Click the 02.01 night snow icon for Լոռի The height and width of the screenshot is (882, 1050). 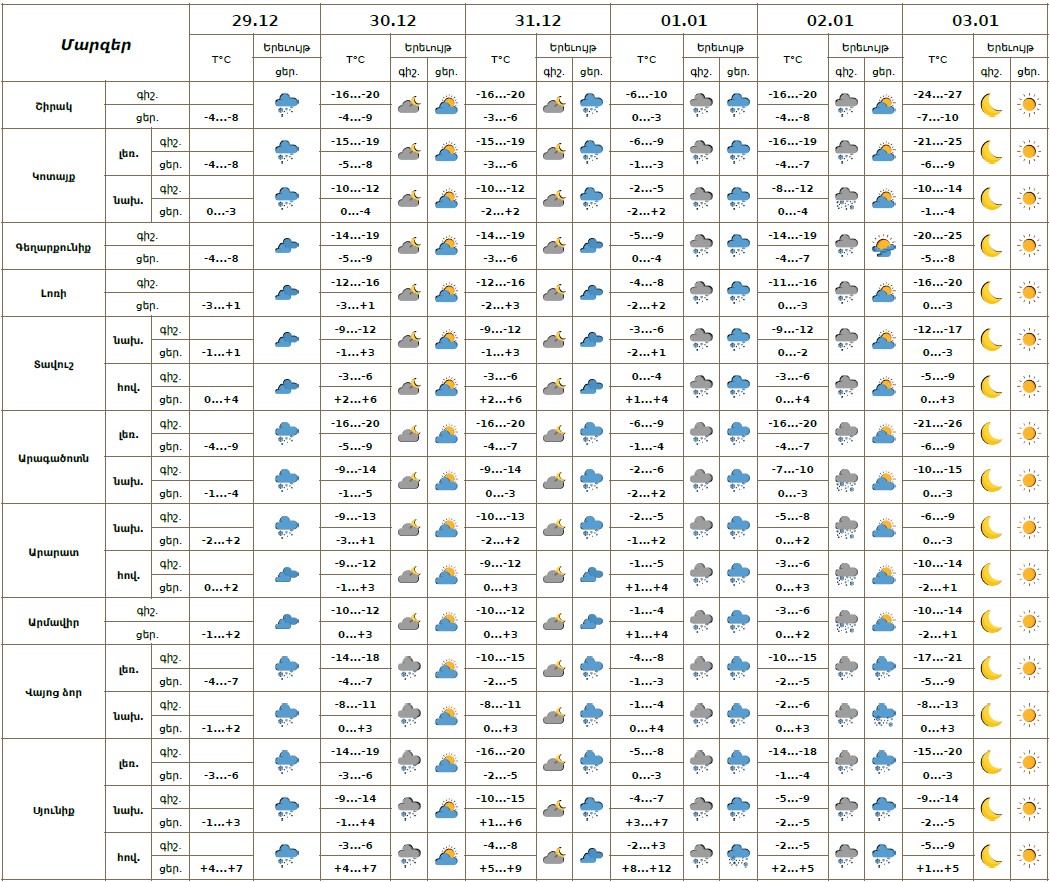tap(846, 293)
